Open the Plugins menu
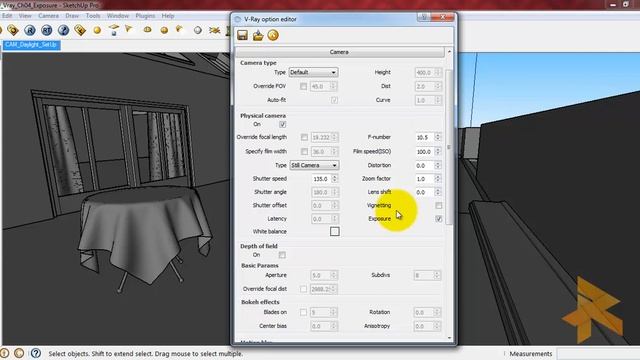This screenshot has width=640, height=360. coord(145,16)
